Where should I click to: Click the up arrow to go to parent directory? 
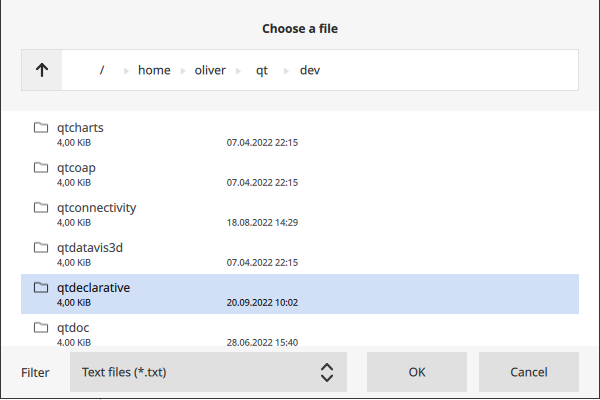(42, 70)
